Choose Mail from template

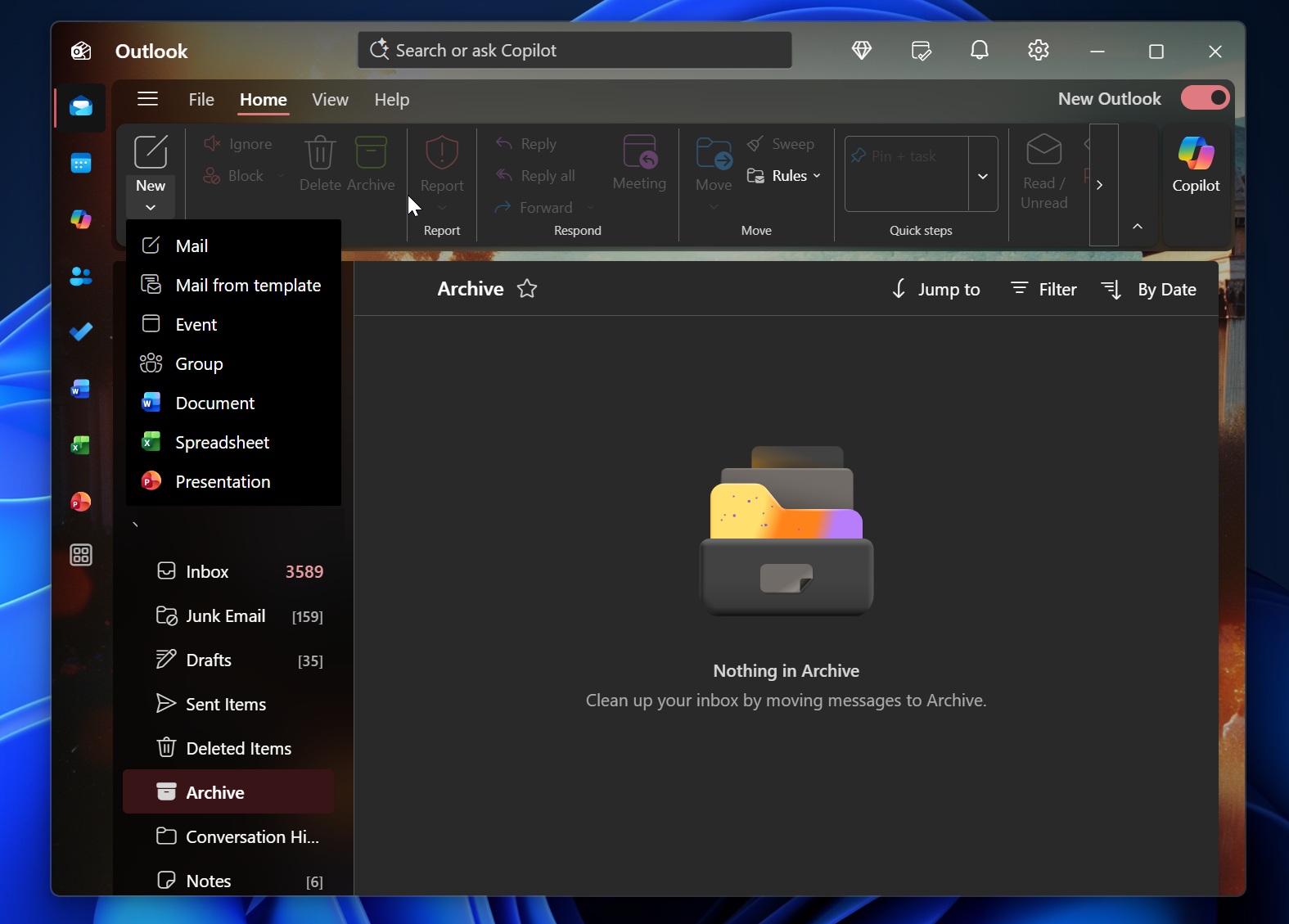(x=233, y=285)
